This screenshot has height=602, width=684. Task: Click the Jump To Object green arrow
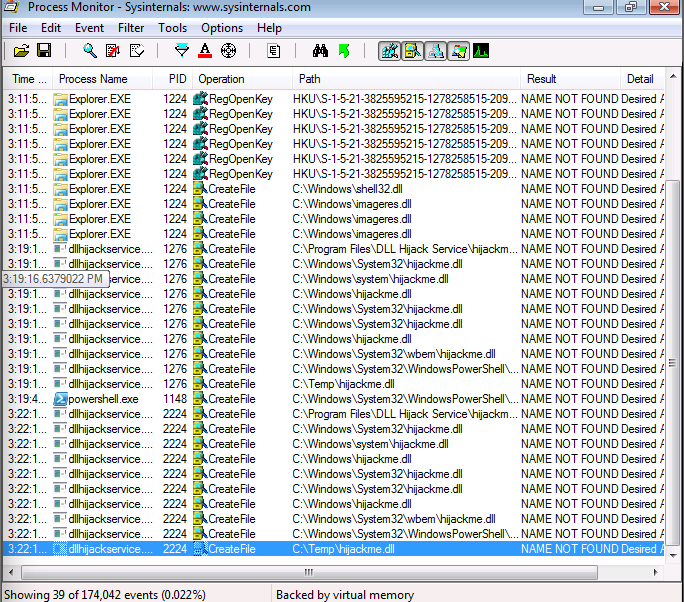(344, 51)
